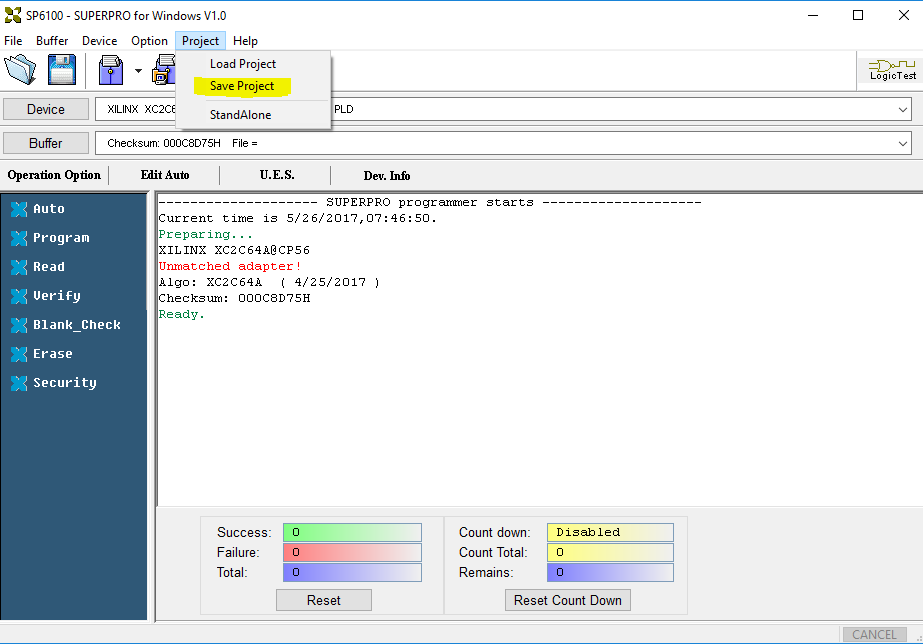The image size is (923, 644).
Task: Run the Erase operation
Action: [x=52, y=354]
